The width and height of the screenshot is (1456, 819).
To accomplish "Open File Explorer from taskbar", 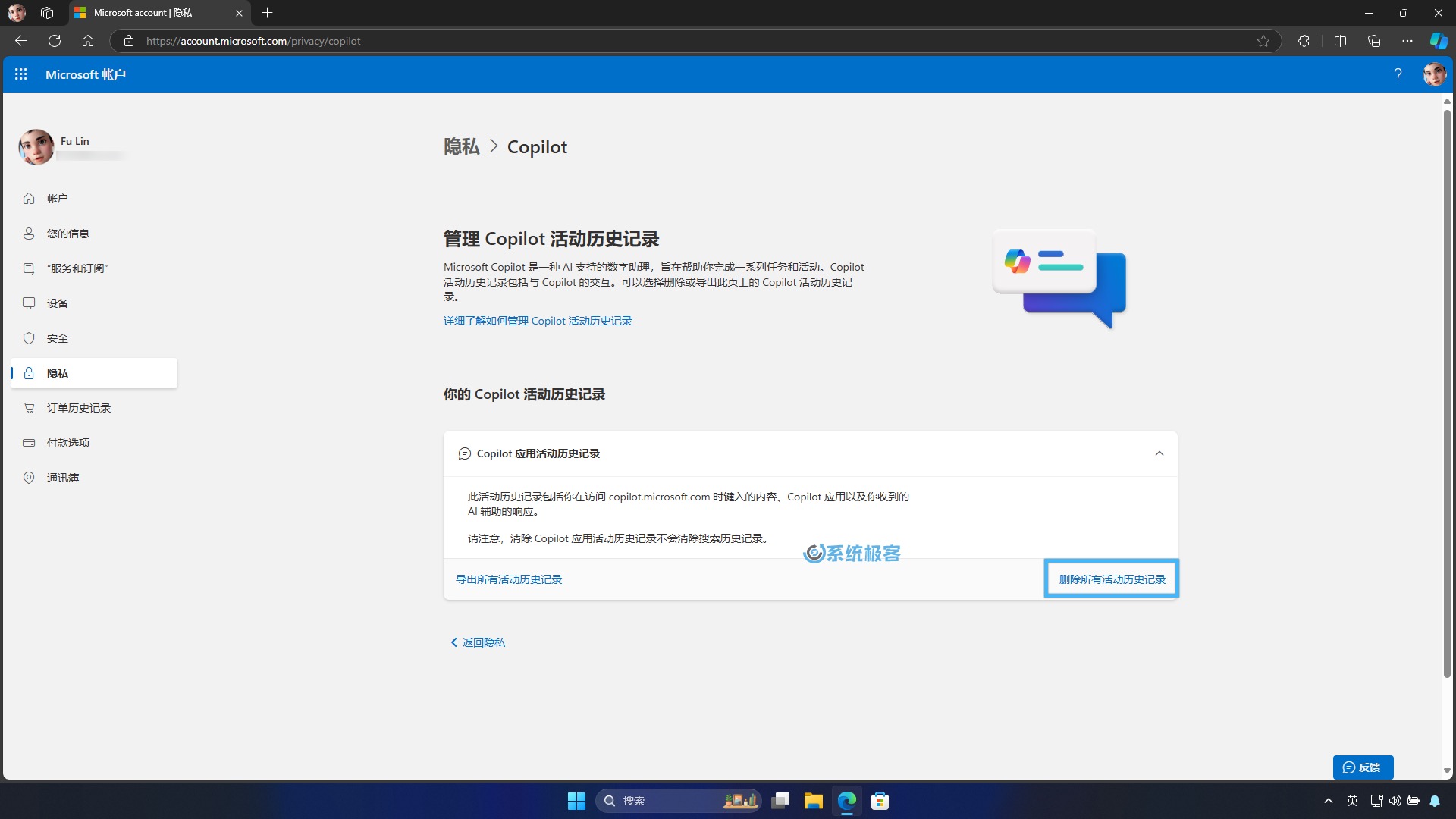I will 814,801.
